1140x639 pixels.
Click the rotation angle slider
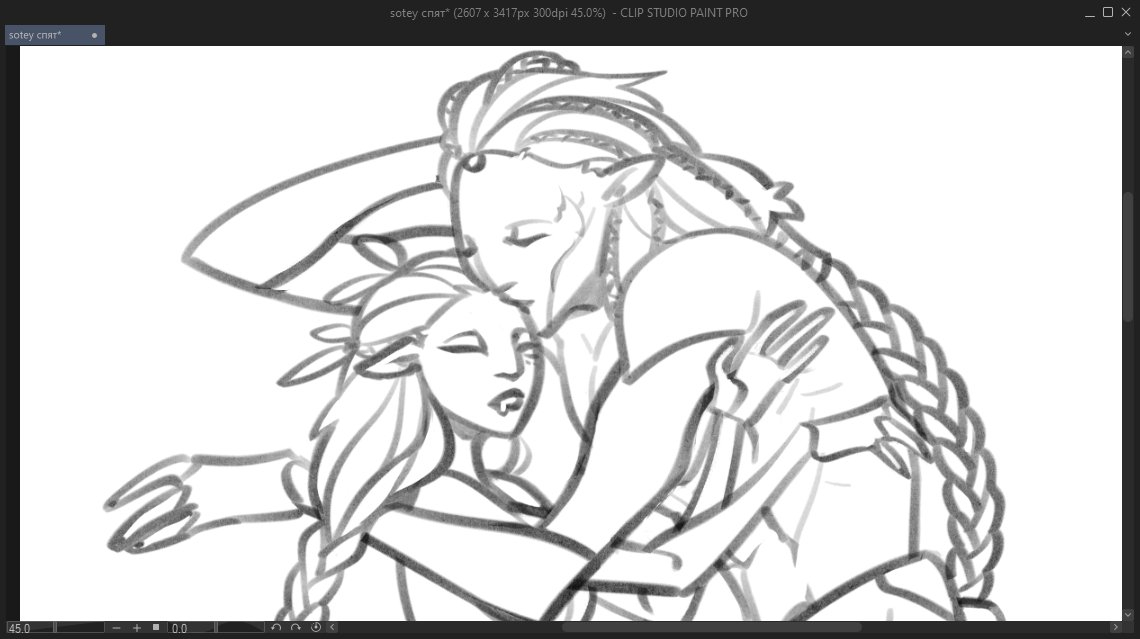tap(241, 628)
